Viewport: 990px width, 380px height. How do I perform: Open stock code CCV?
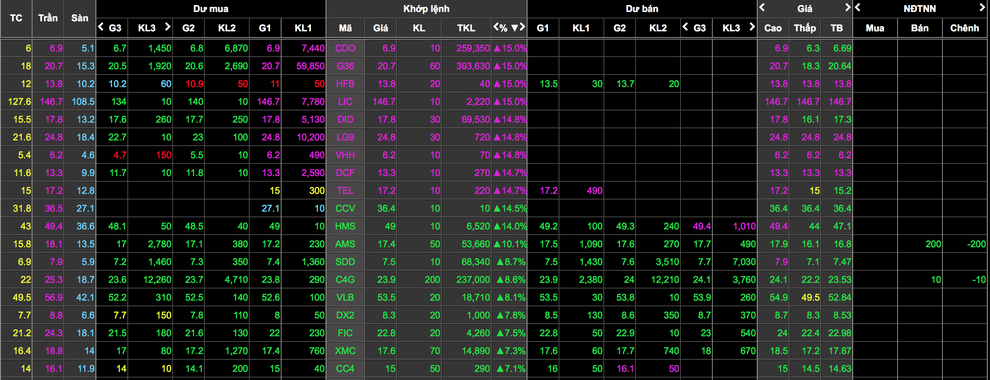pos(345,208)
